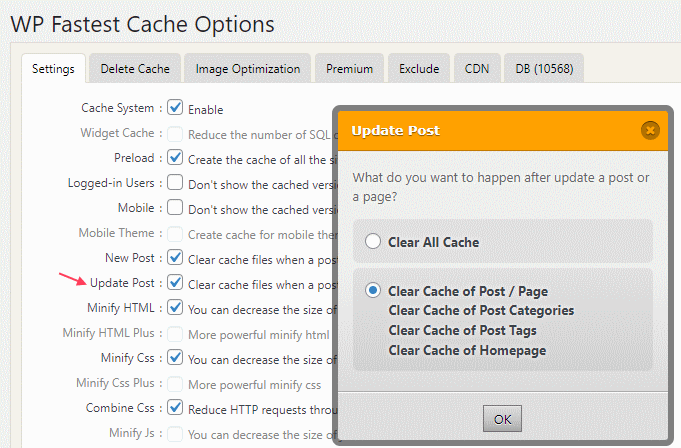Toggle the Update Post checkbox

[x=175, y=282]
